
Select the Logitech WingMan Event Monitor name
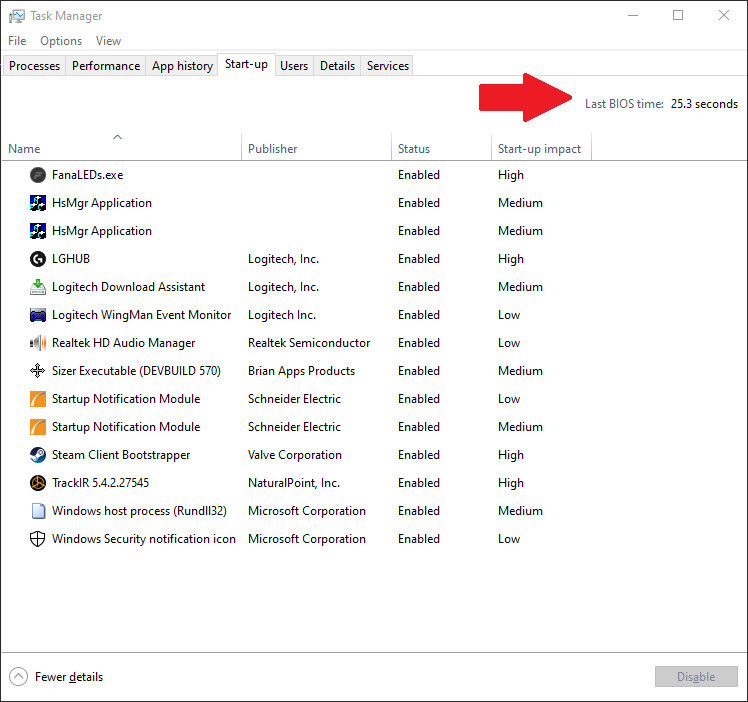coord(141,315)
